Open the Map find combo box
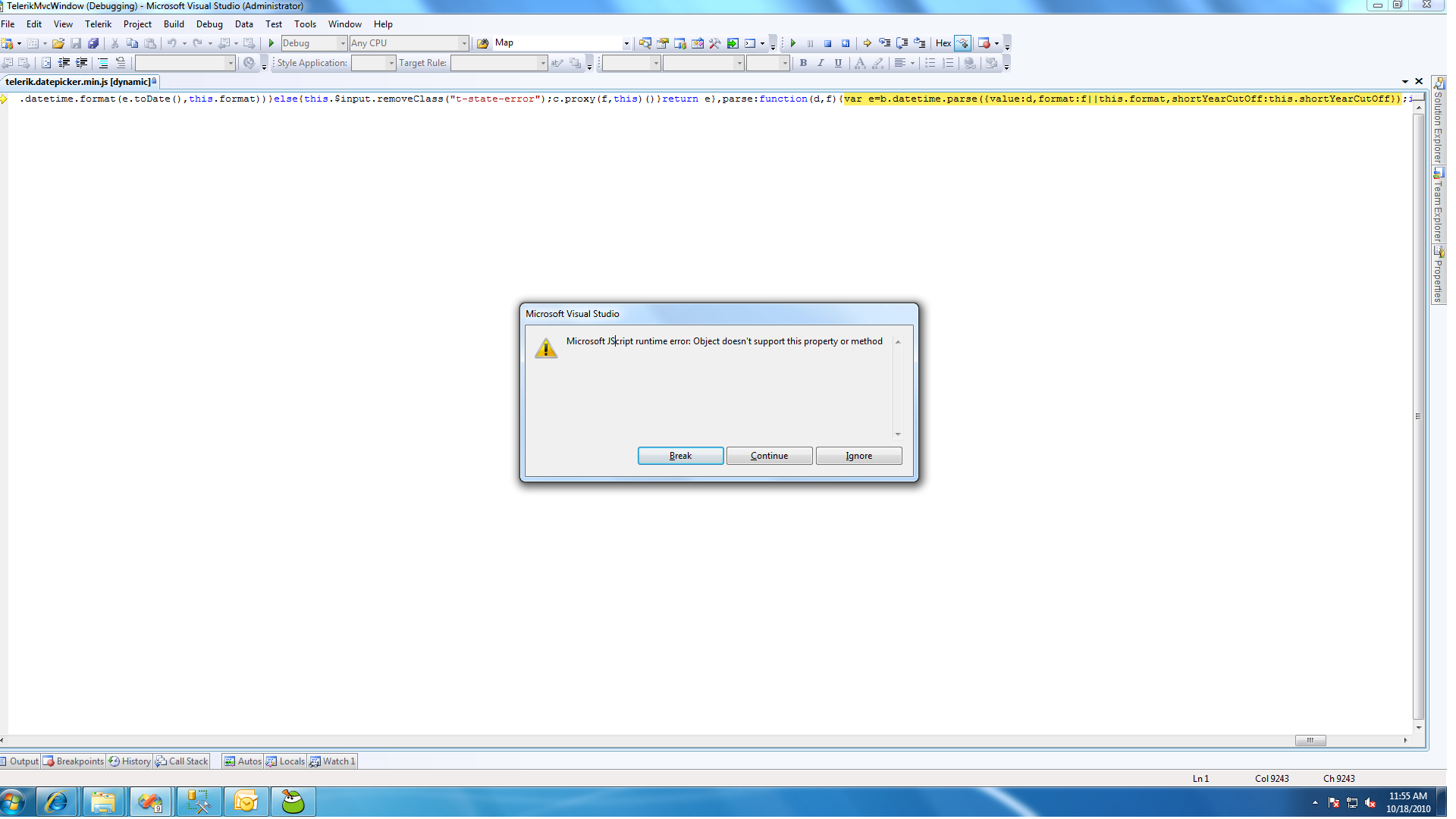The width and height of the screenshot is (1456, 819). click(626, 43)
